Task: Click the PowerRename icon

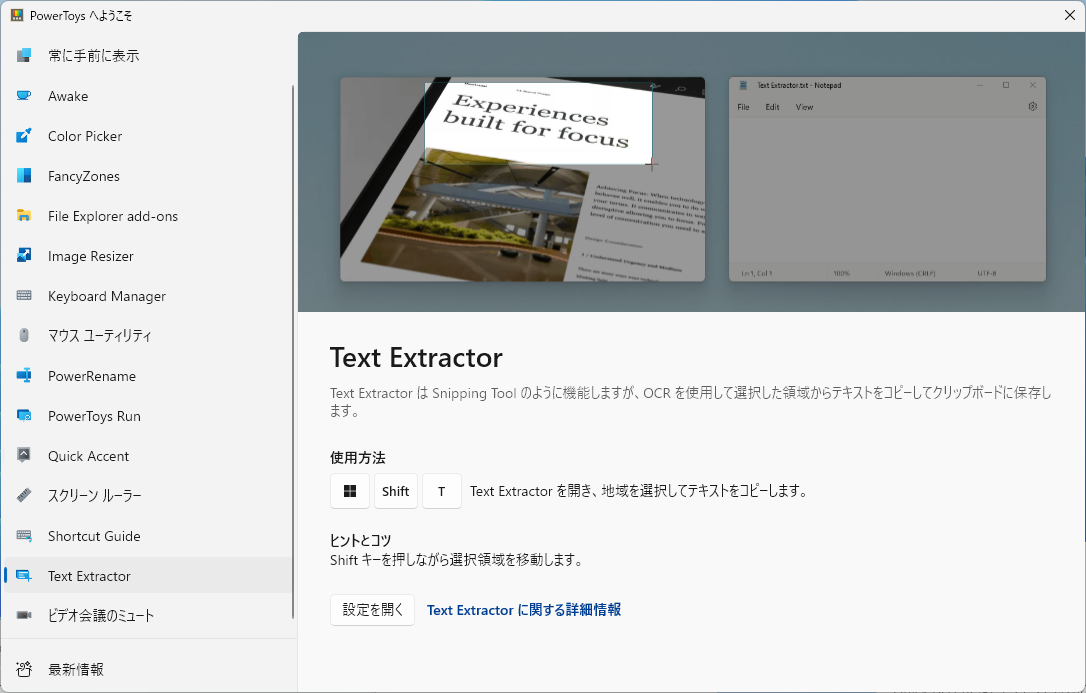Action: pos(24,375)
